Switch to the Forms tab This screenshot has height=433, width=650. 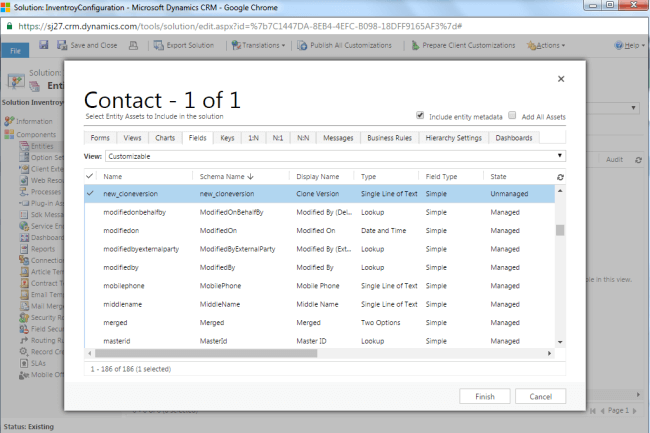coord(100,138)
